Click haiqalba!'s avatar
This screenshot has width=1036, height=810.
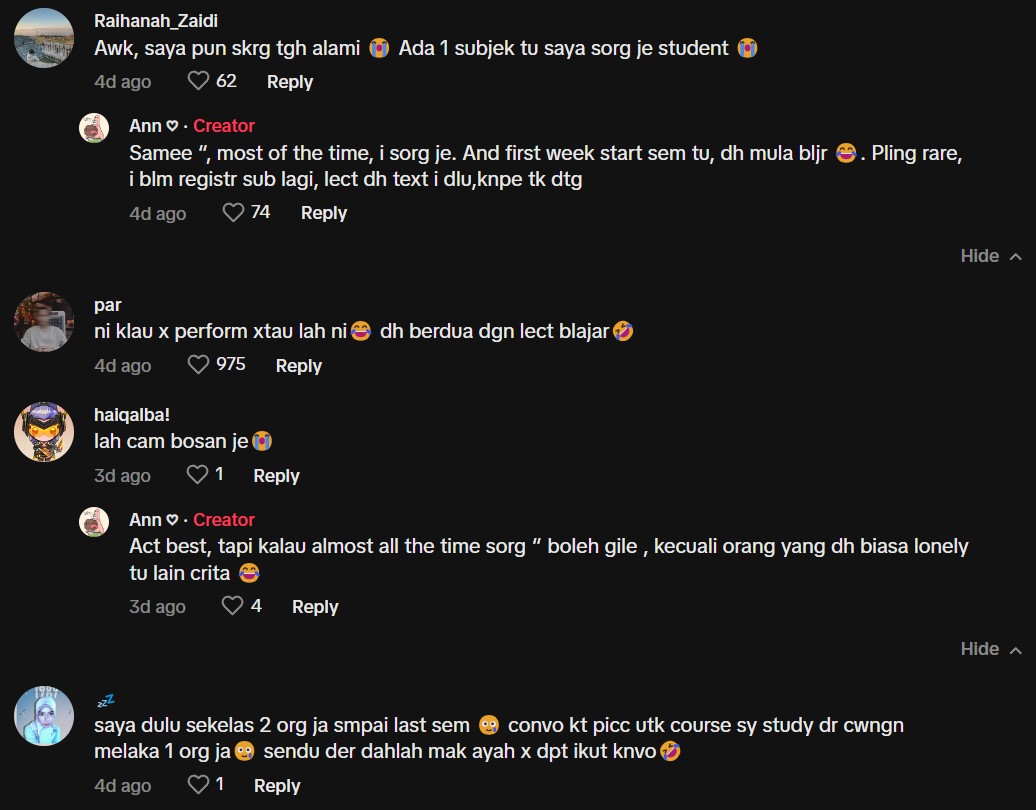pyautogui.click(x=44, y=432)
